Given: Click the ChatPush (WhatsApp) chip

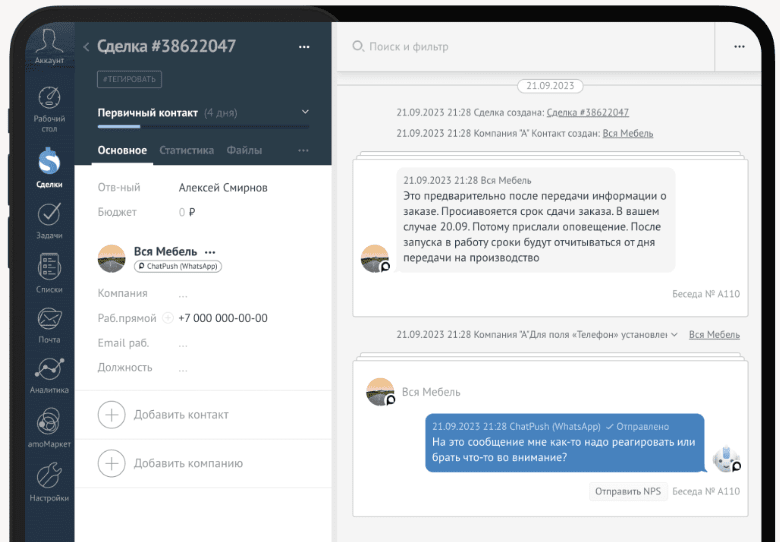Looking at the screenshot, I should (x=178, y=266).
